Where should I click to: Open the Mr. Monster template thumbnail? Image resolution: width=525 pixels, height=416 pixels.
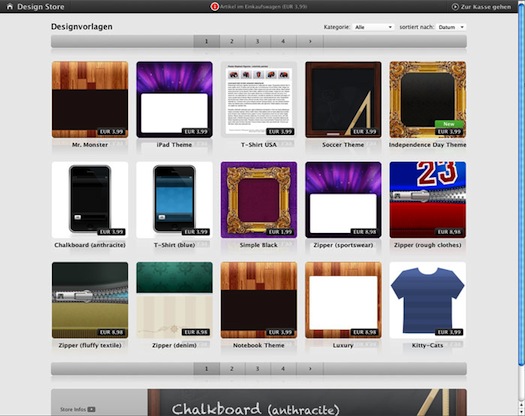pos(90,99)
